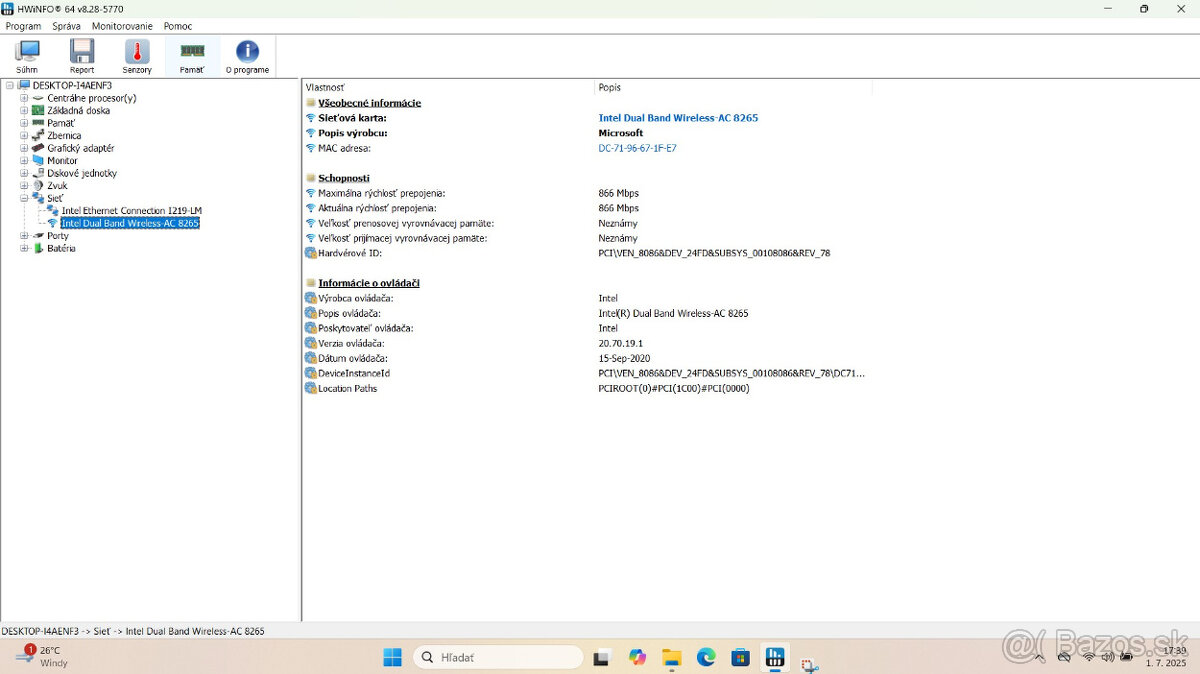Image resolution: width=1200 pixels, height=674 pixels.
Task: Click the Wi-Fi icon in the system tray
Action: [x=1089, y=657]
